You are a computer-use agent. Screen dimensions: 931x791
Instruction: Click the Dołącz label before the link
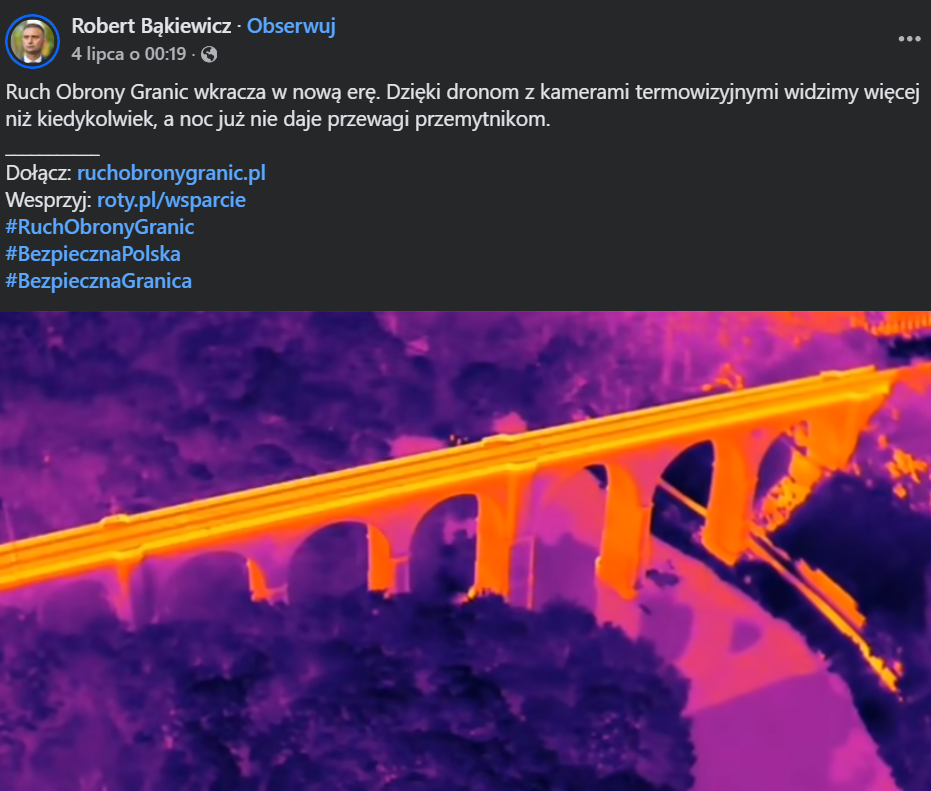point(39,173)
